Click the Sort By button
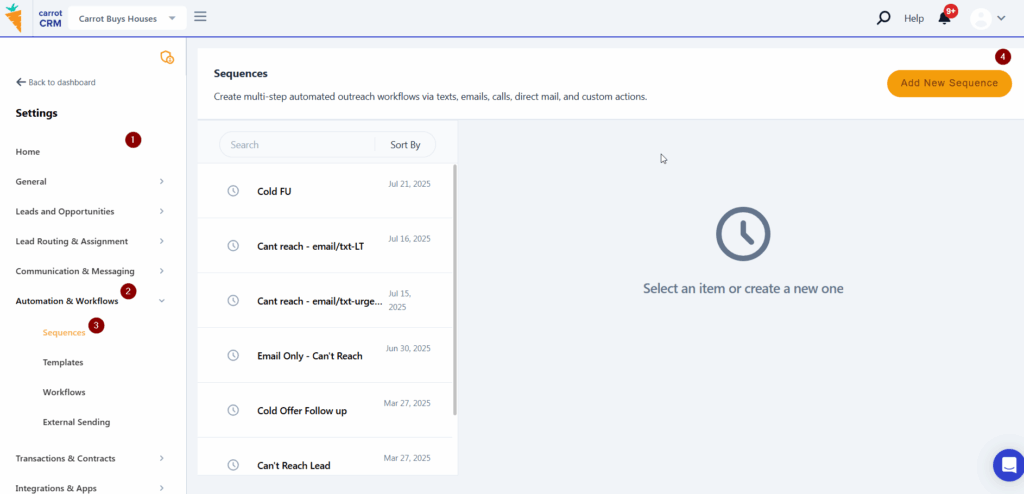1024x494 pixels. (405, 145)
